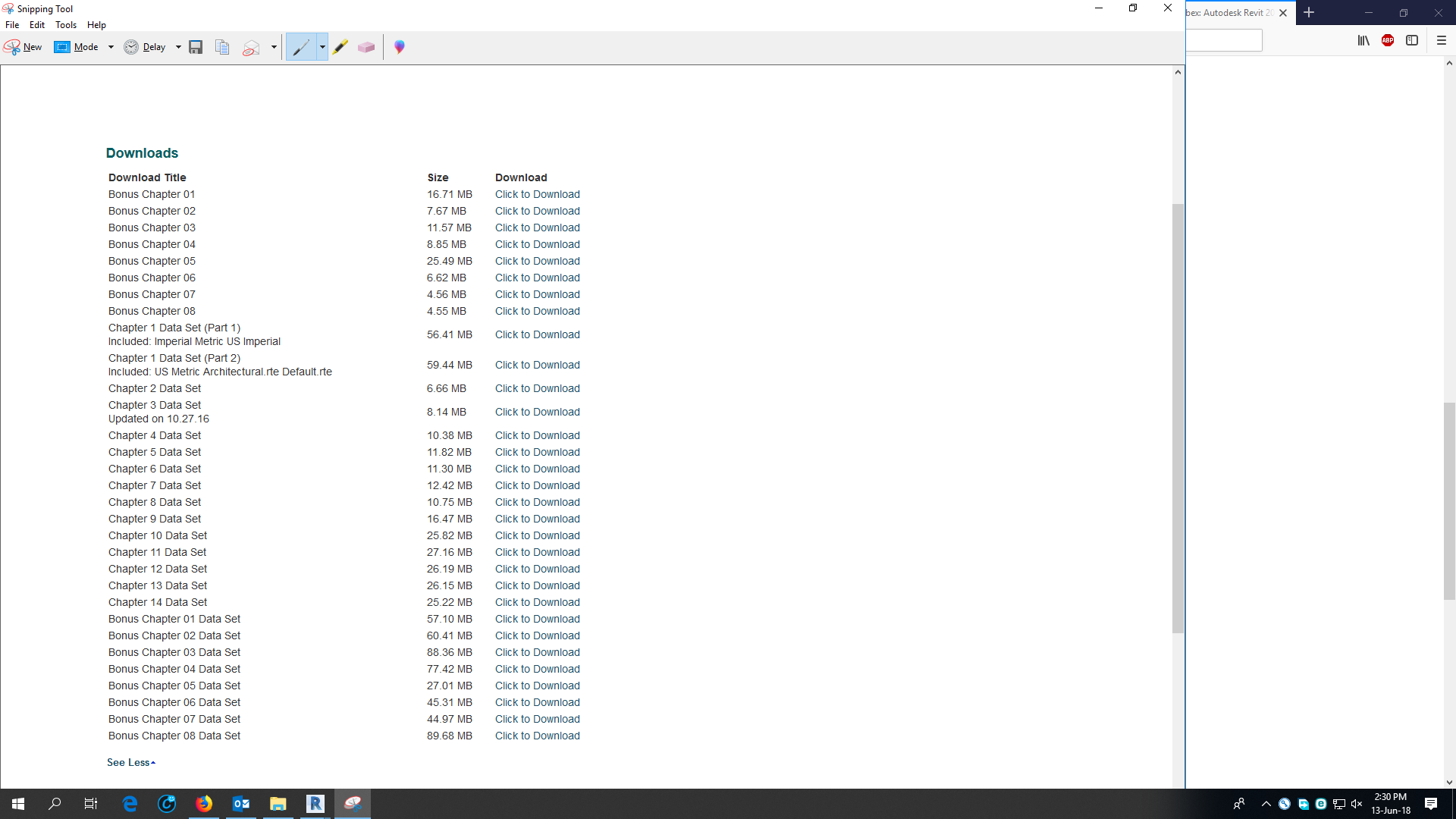This screenshot has width=1456, height=819.
Task: Open the Send Snip dropdown arrow
Action: coord(274,47)
